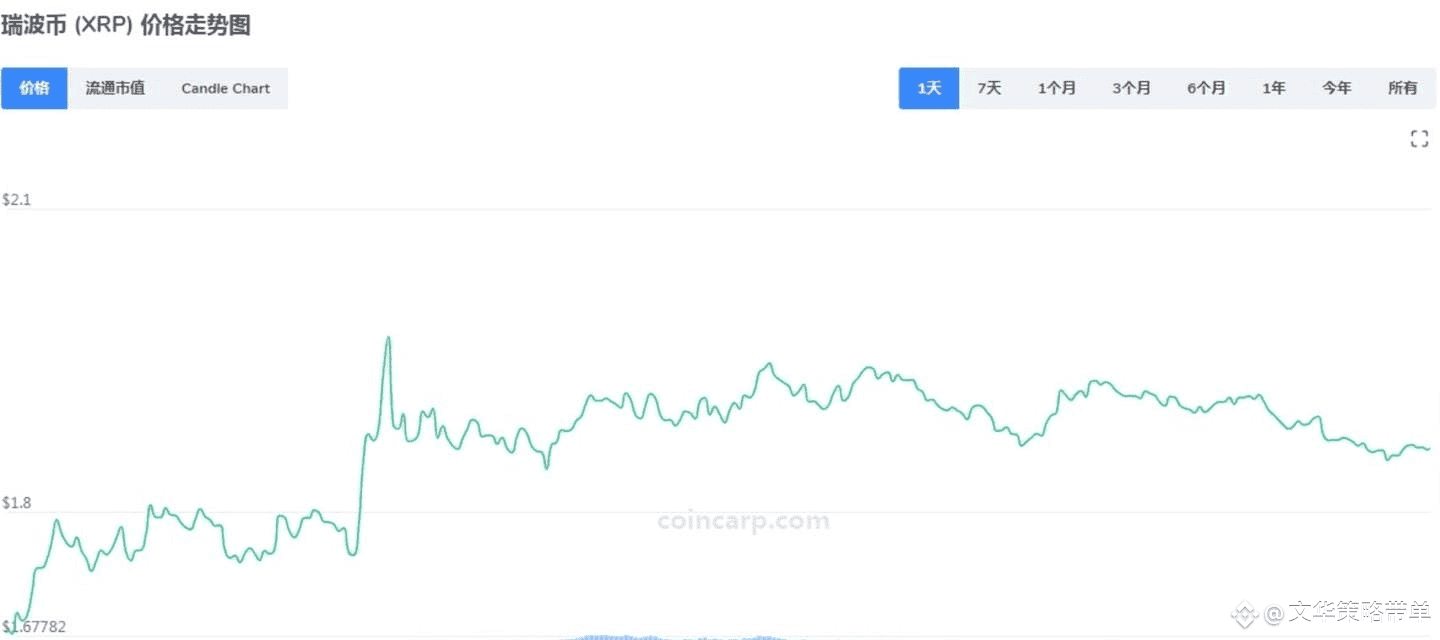Choose the 7天 time range
The height and width of the screenshot is (640, 1440).
coord(989,88)
